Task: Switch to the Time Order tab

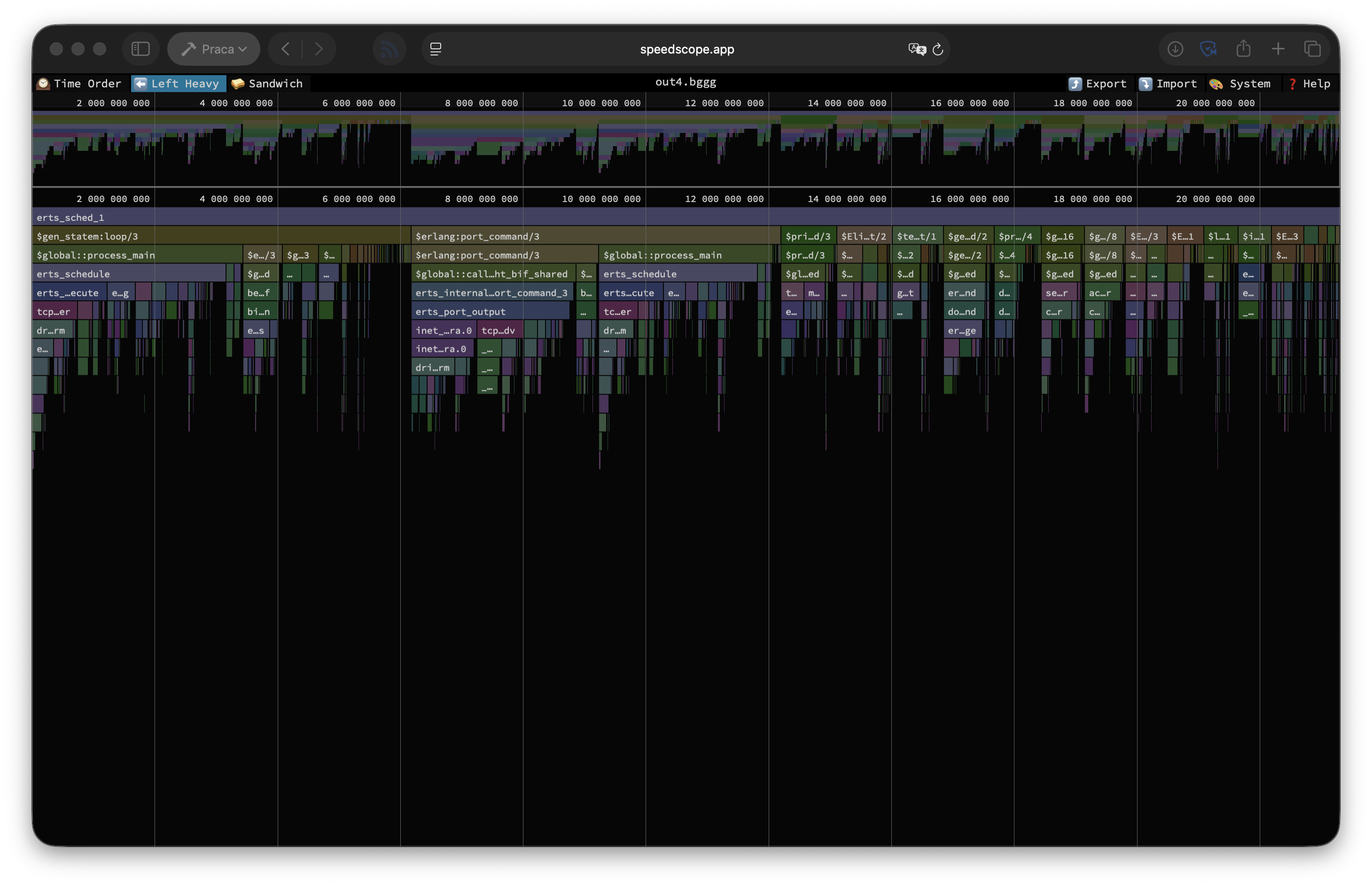Action: (x=79, y=84)
